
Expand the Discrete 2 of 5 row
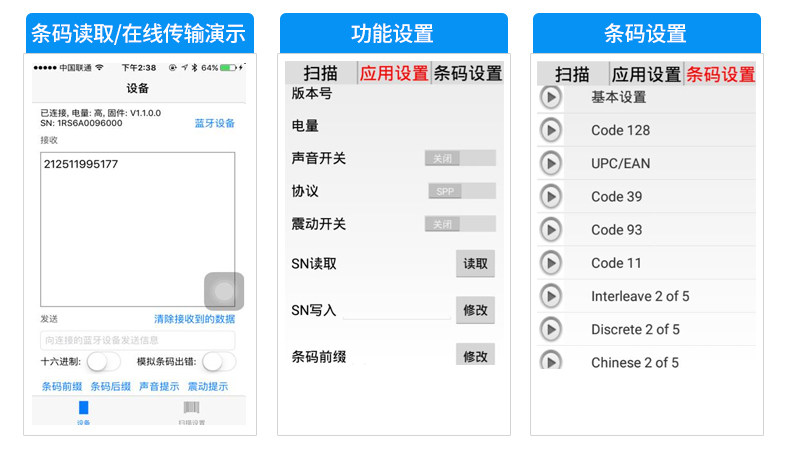pyautogui.click(x=550, y=329)
